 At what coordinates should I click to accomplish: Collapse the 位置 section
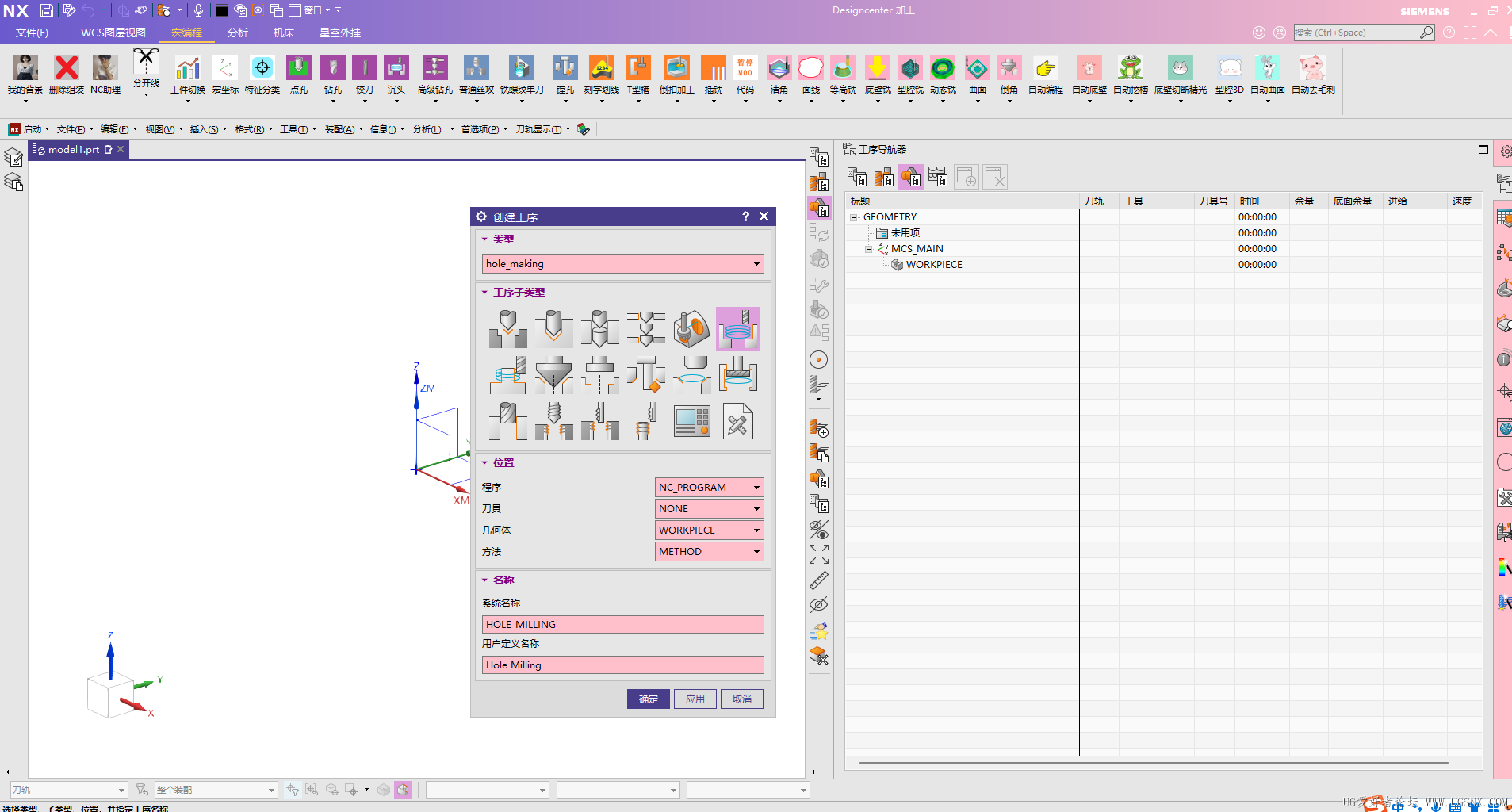coord(484,462)
